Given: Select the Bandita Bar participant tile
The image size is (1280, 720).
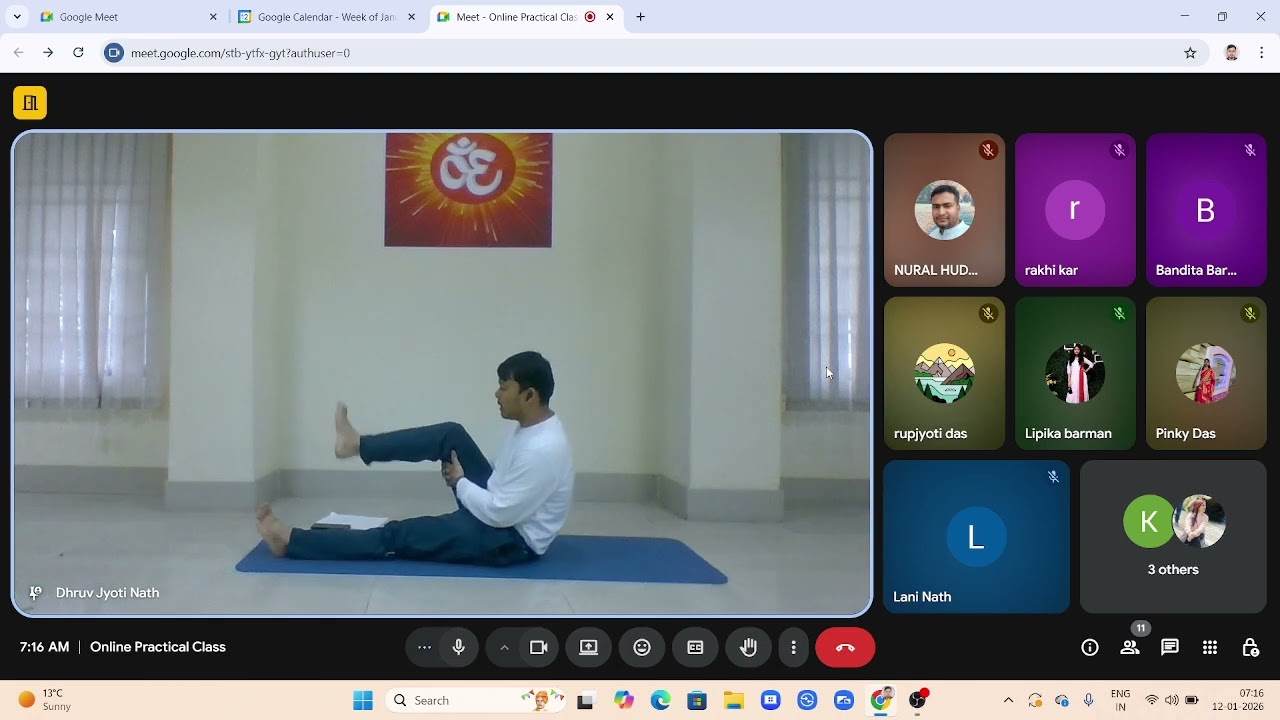Looking at the screenshot, I should [1206, 210].
